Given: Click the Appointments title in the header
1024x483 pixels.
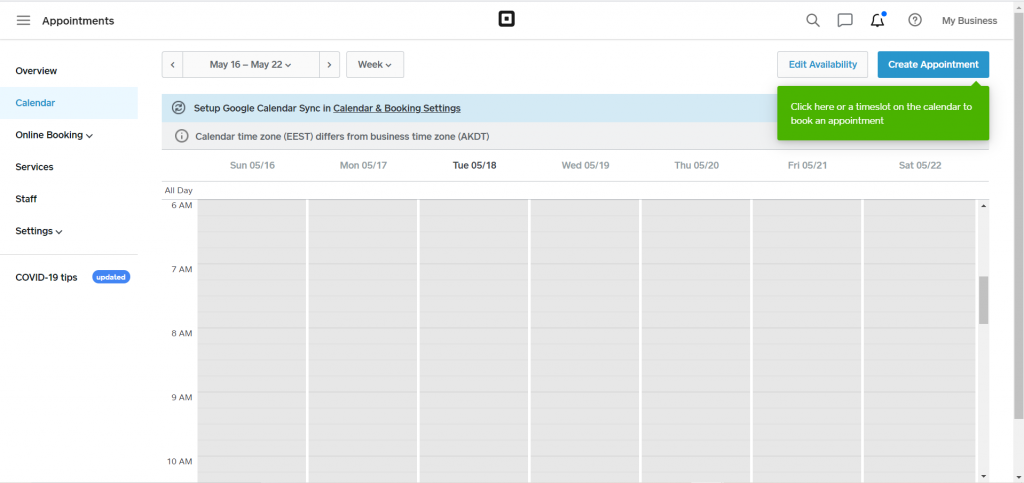Looking at the screenshot, I should [x=78, y=21].
